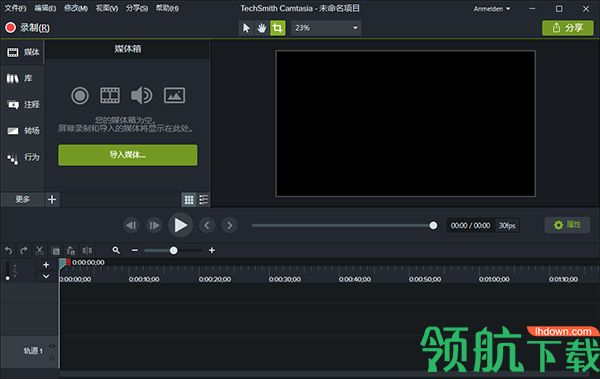Open the Anmelden account dropdown
The width and height of the screenshot is (600, 379).
pyautogui.click(x=491, y=8)
